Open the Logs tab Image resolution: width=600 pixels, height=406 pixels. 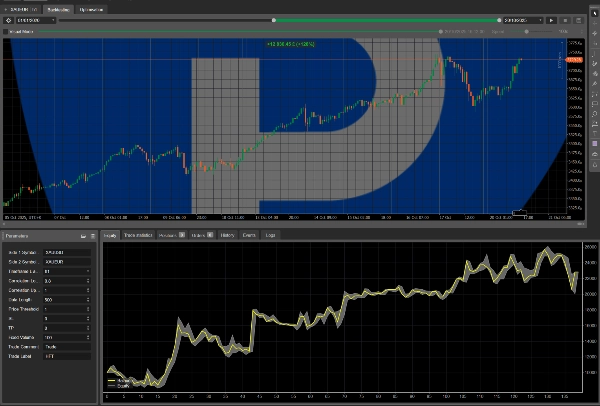click(270, 235)
